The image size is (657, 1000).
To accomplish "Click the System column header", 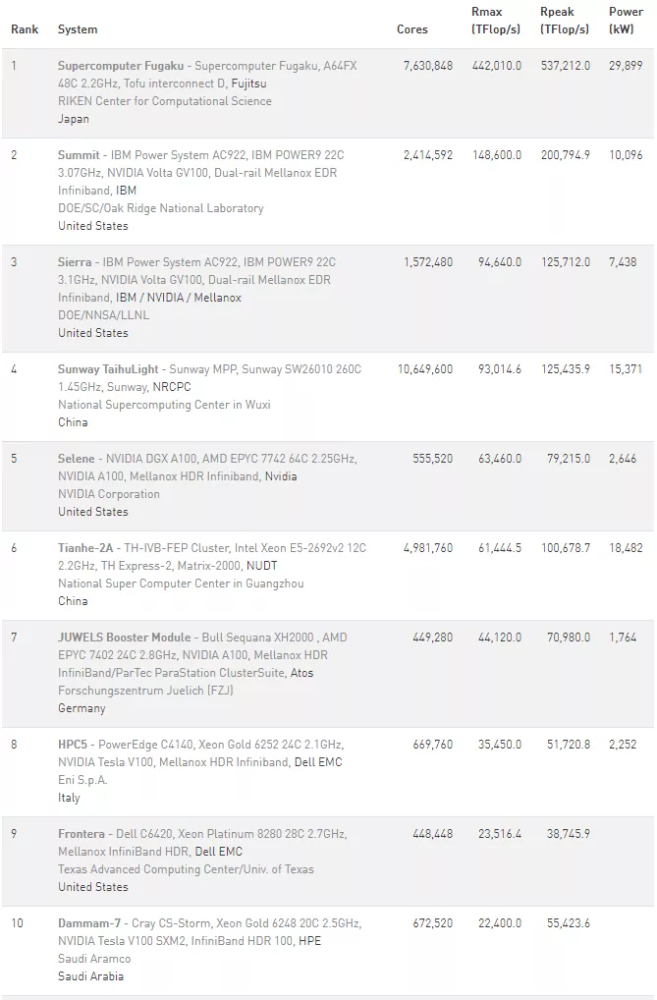I will click(x=77, y=30).
